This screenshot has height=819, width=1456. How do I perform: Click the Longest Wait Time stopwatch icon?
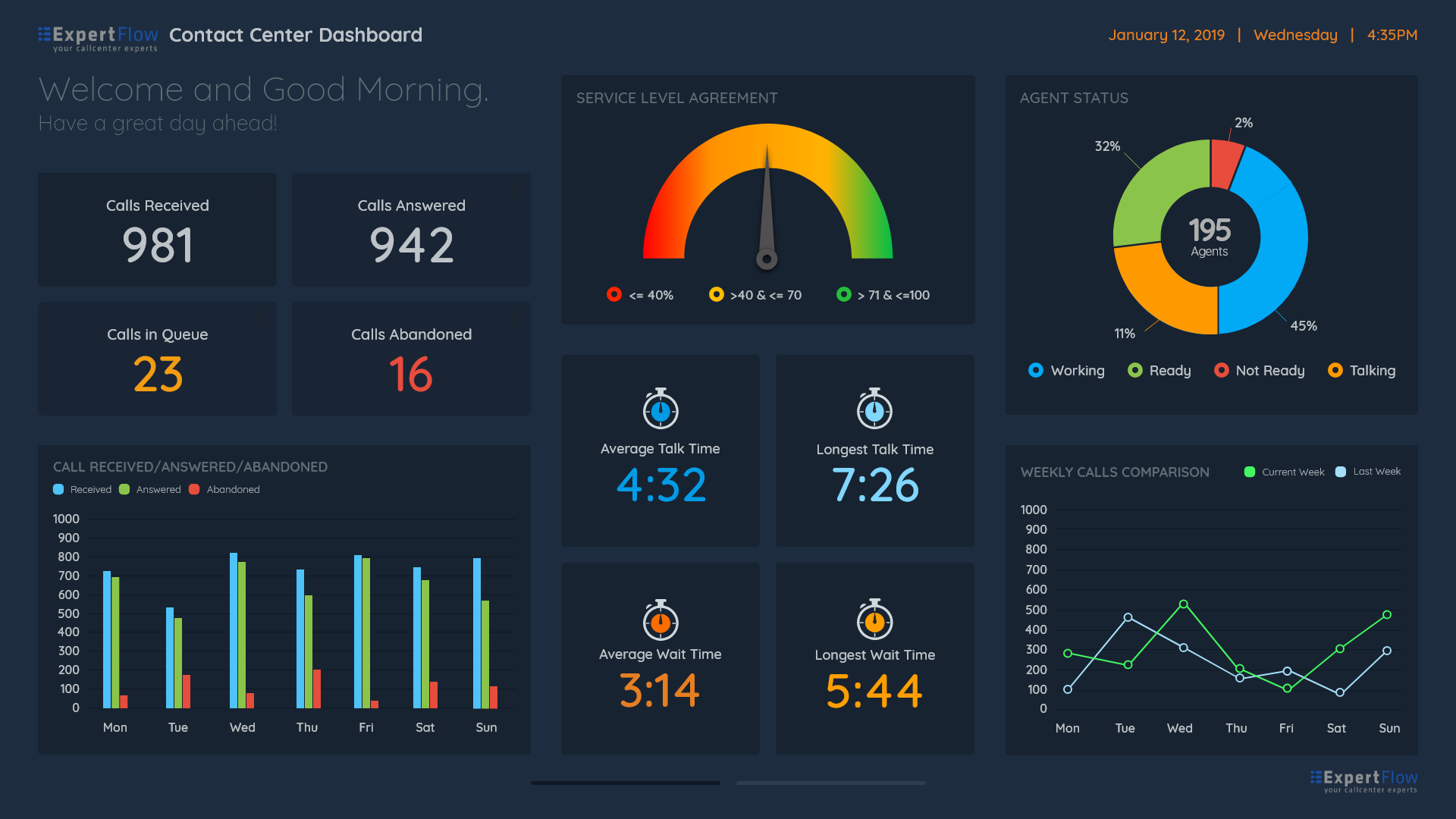(874, 620)
